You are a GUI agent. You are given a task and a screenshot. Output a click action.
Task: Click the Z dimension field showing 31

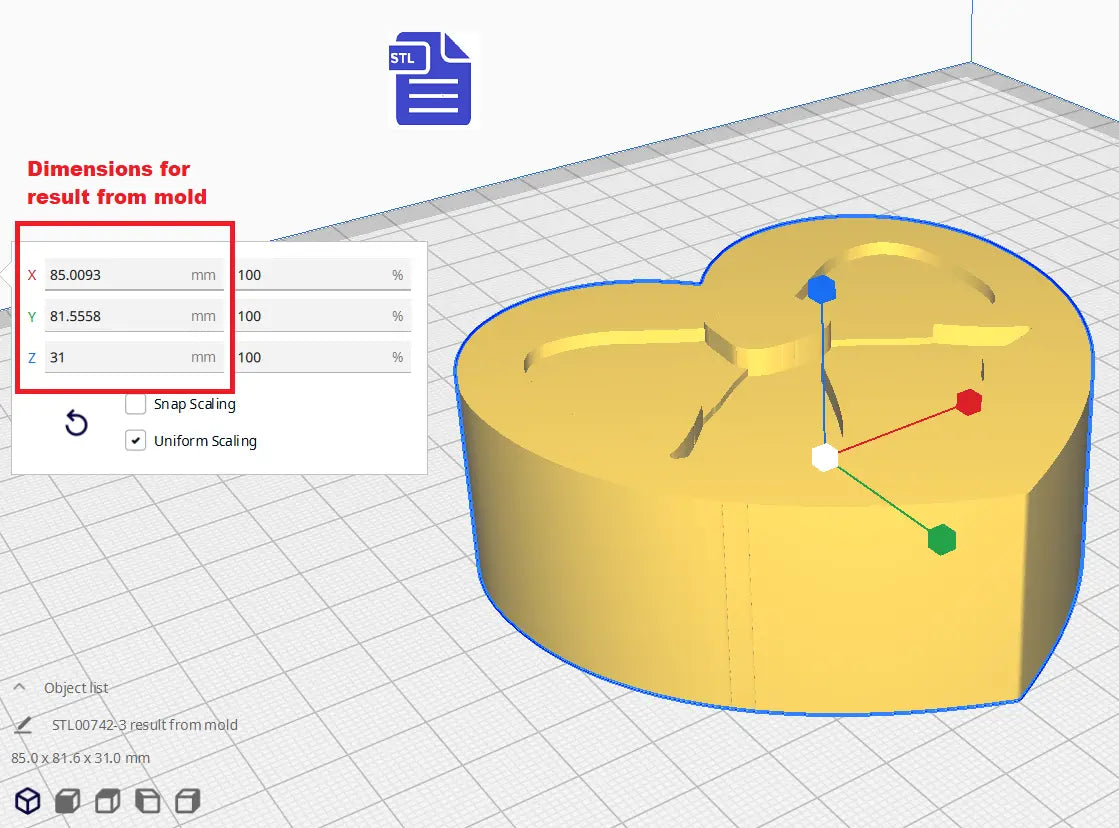[115, 357]
